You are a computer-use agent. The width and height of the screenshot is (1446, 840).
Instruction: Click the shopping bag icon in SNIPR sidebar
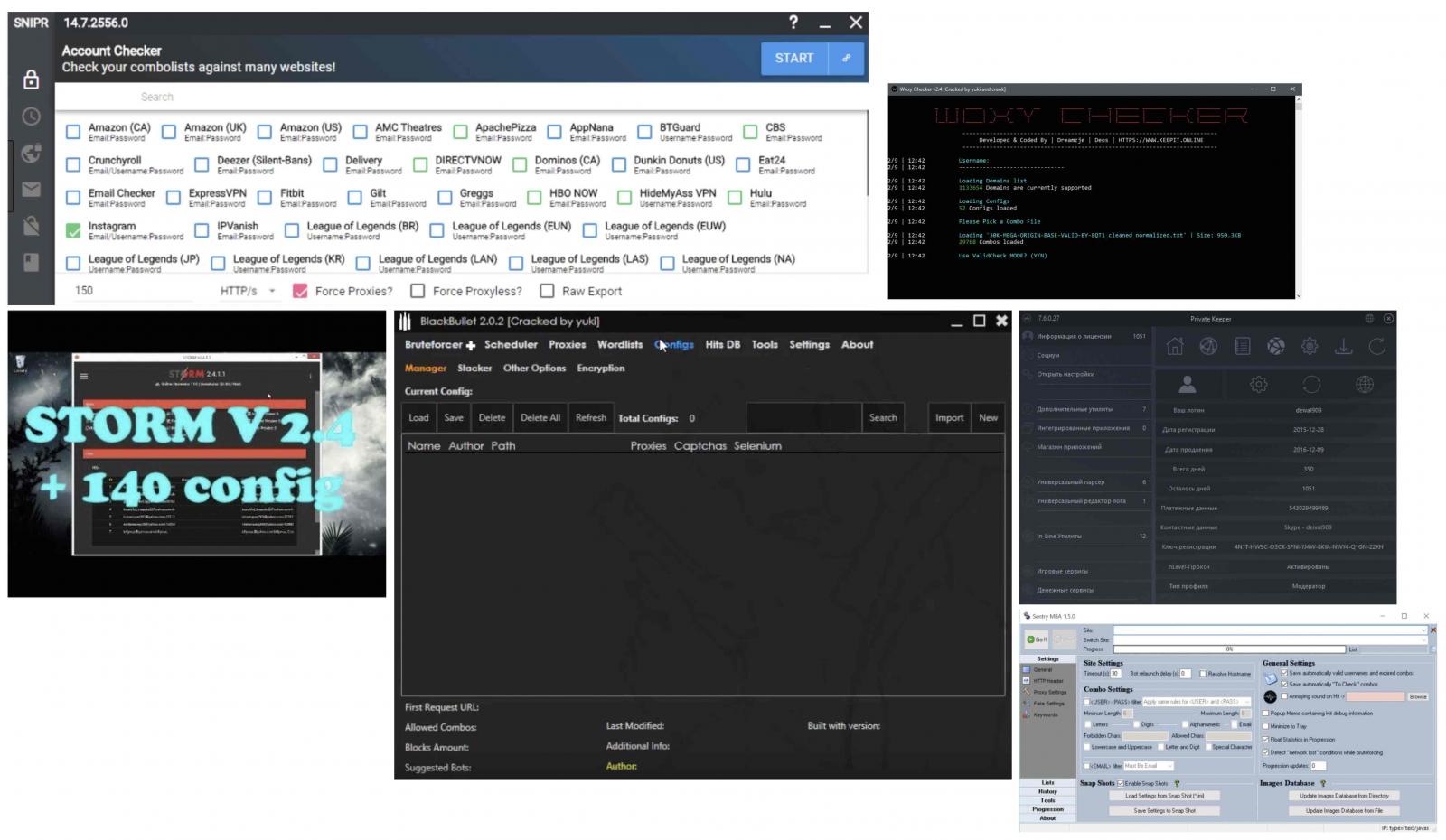coord(31,225)
